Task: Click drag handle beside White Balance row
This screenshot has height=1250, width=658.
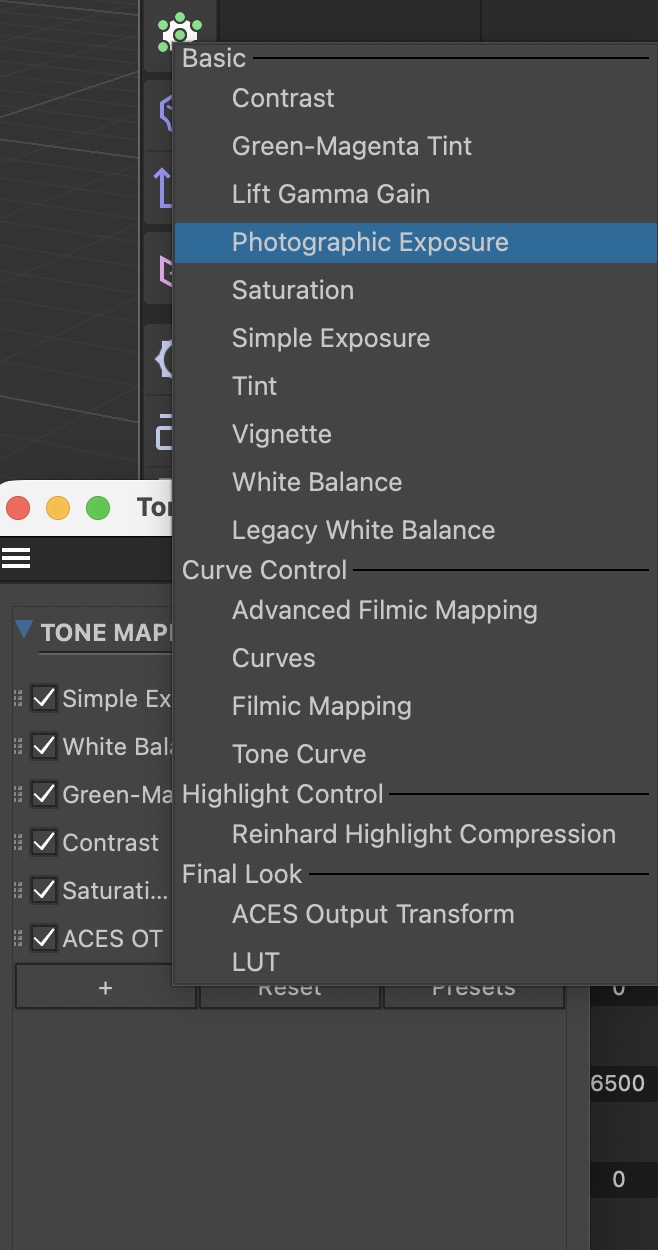Action: [18, 746]
